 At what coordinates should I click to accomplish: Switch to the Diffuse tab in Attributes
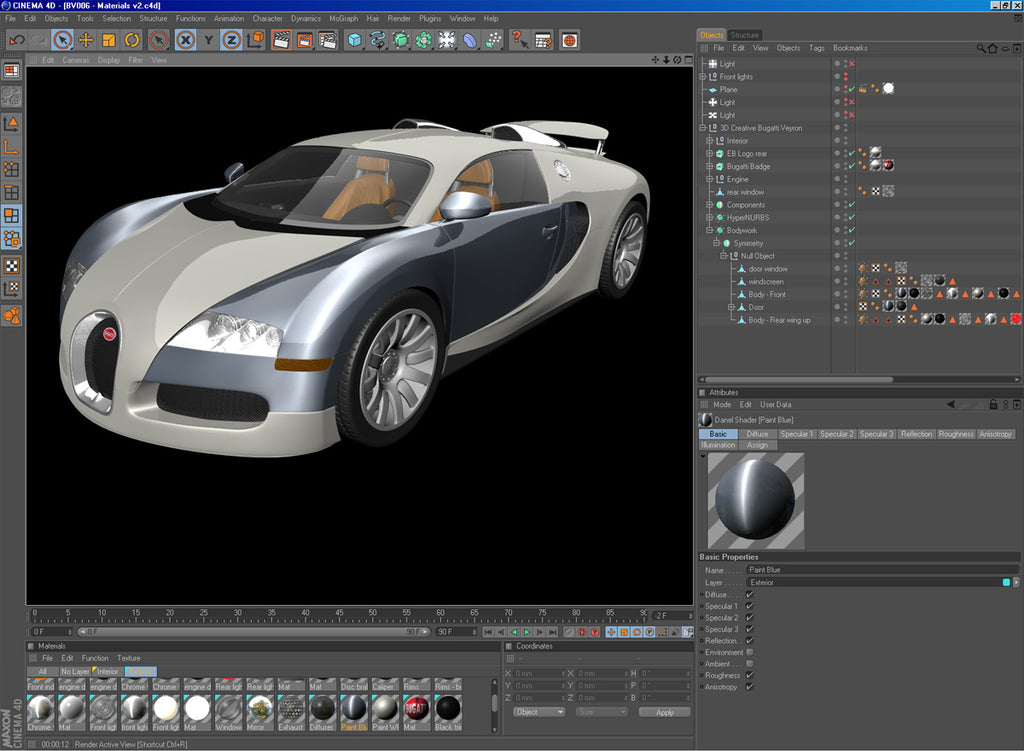coord(758,434)
